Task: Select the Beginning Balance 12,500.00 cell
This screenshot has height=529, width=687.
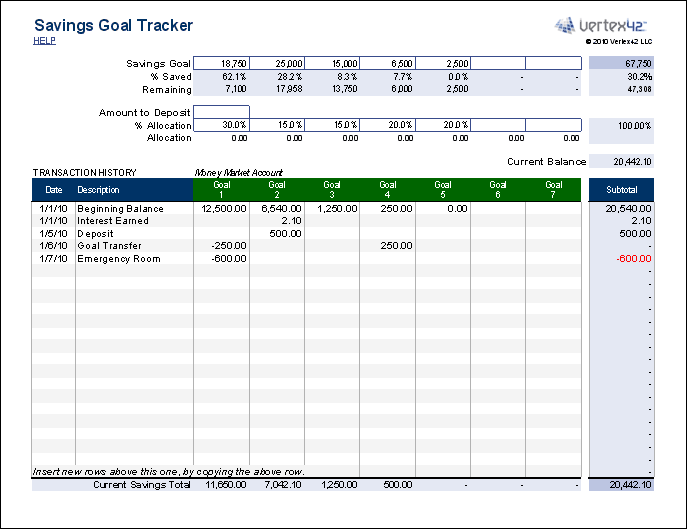Action: [222, 208]
